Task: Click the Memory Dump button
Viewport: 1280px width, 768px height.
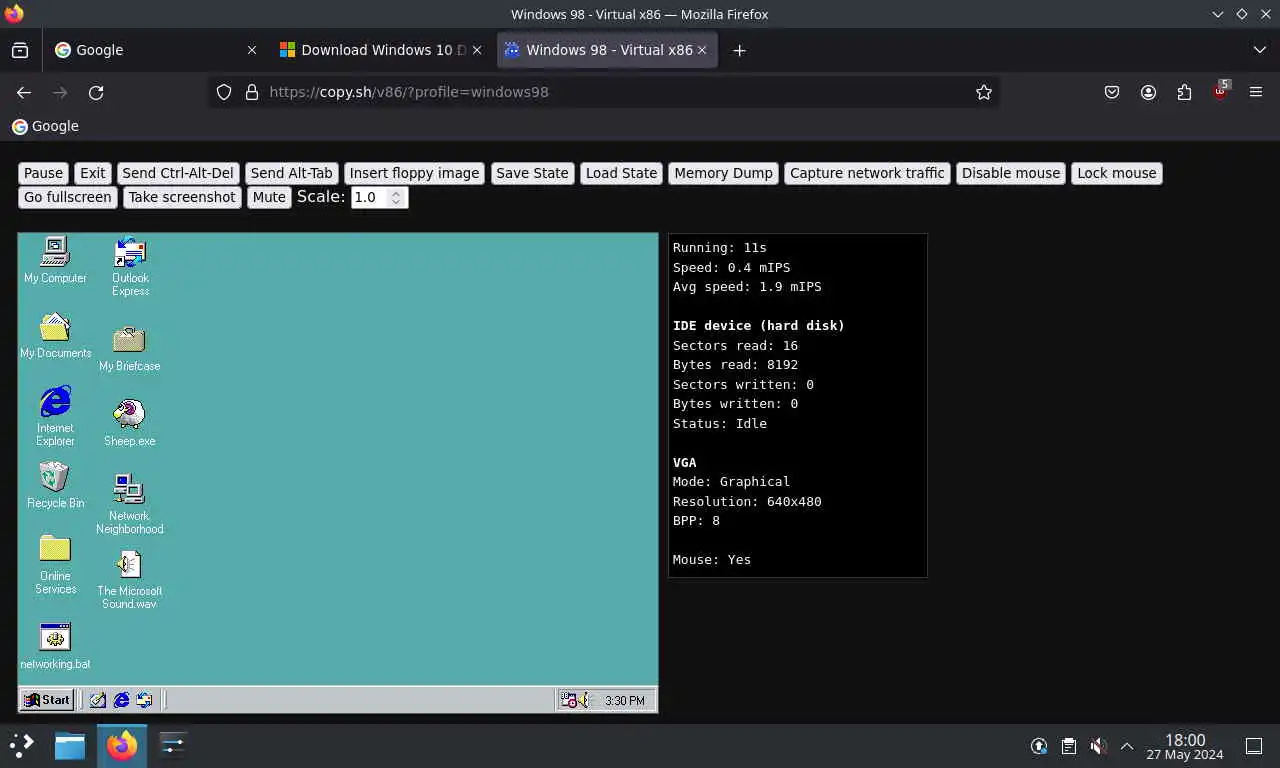Action: click(723, 173)
